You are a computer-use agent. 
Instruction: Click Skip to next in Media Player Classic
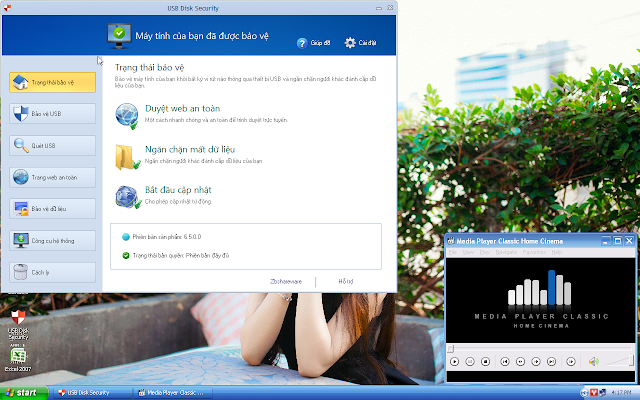click(x=551, y=362)
